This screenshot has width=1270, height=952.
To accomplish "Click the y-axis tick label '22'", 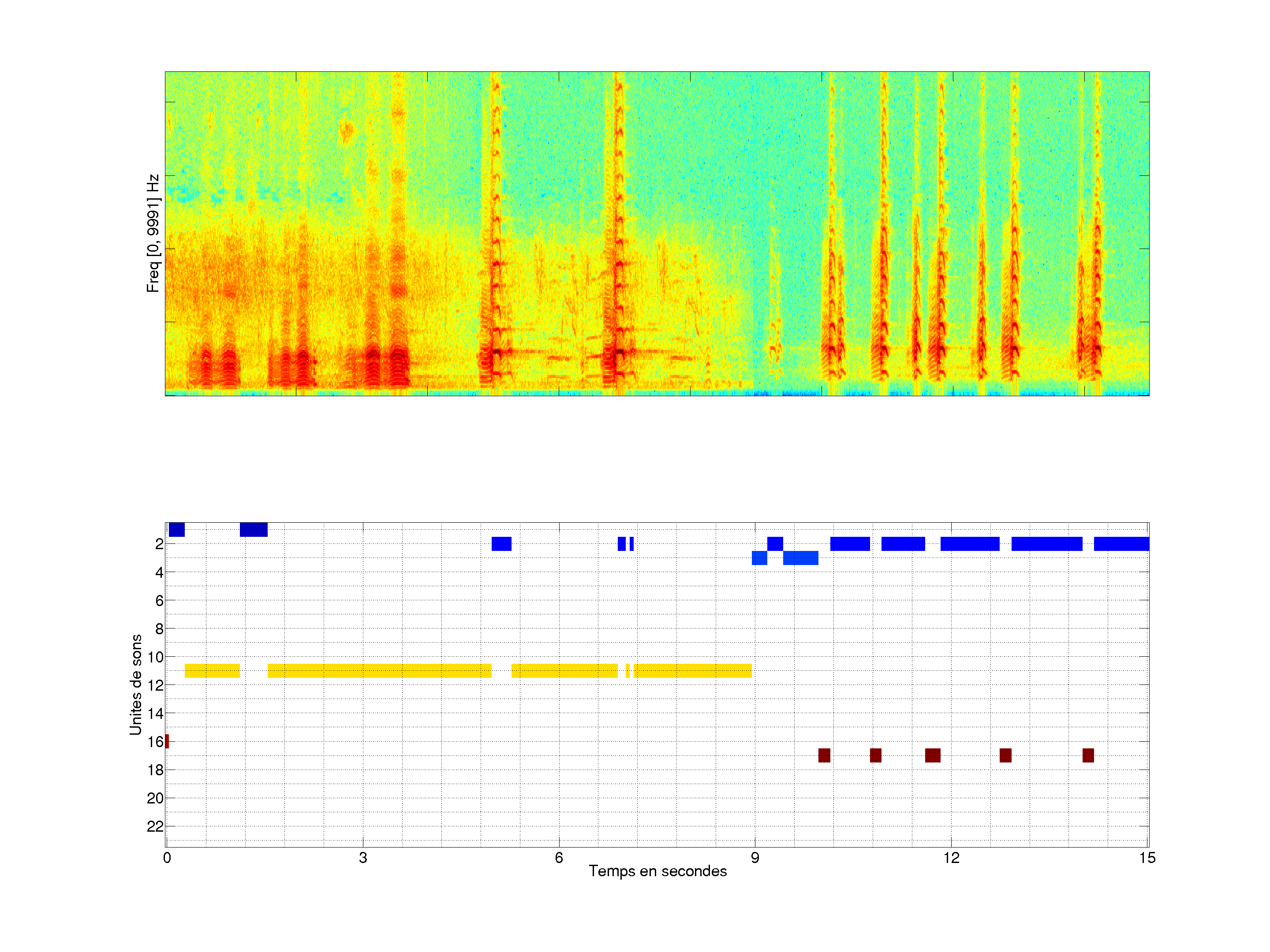I will tap(155, 826).
